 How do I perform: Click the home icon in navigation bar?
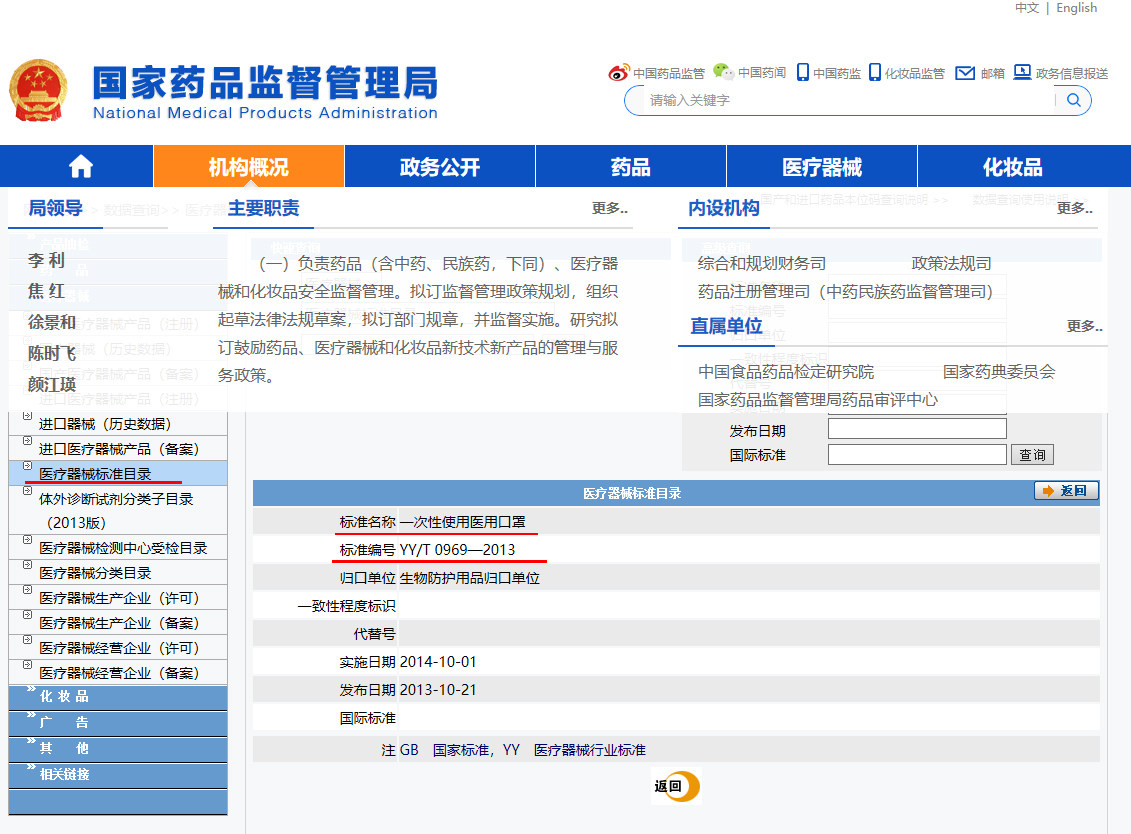[x=81, y=167]
